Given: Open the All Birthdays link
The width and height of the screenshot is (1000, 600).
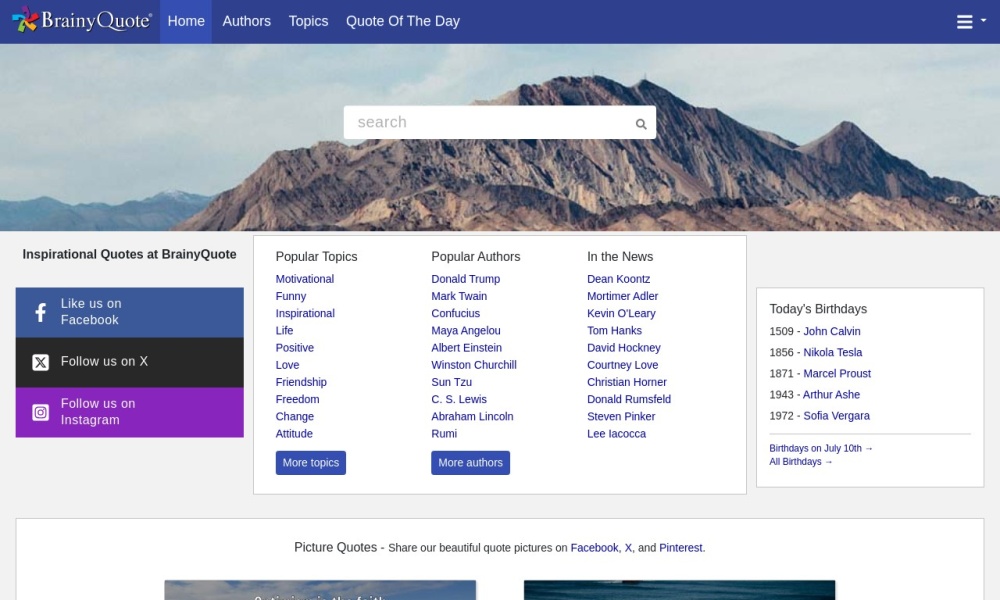Looking at the screenshot, I should click(x=800, y=462).
